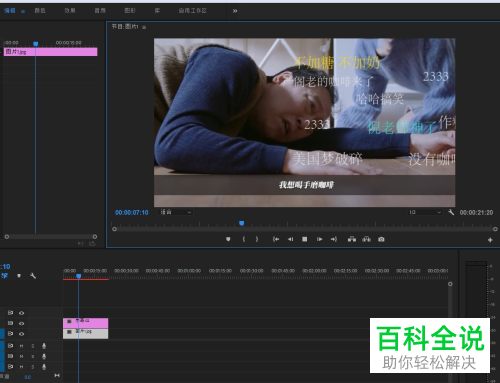Switch to the 图形 workspace tab
Image resolution: width=500 pixels, height=383 pixels.
coord(130,11)
